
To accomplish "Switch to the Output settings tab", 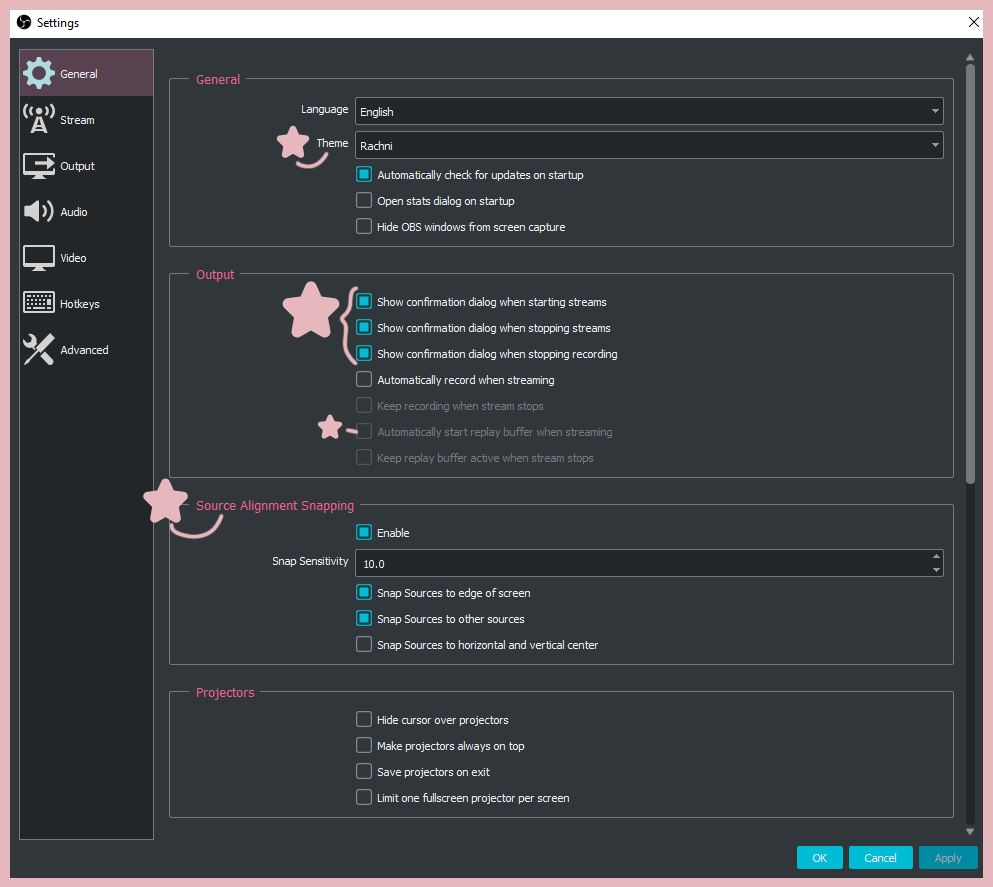I will pos(87,166).
